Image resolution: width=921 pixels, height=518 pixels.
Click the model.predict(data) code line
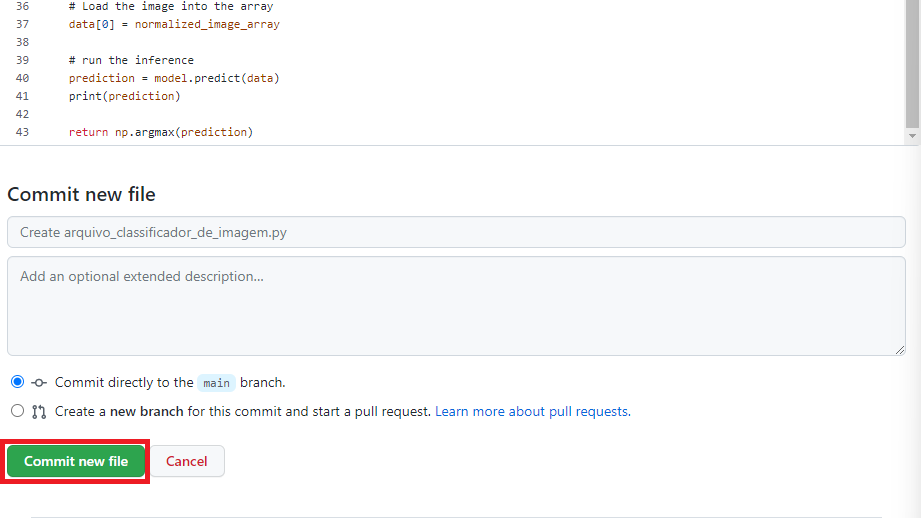(x=174, y=78)
